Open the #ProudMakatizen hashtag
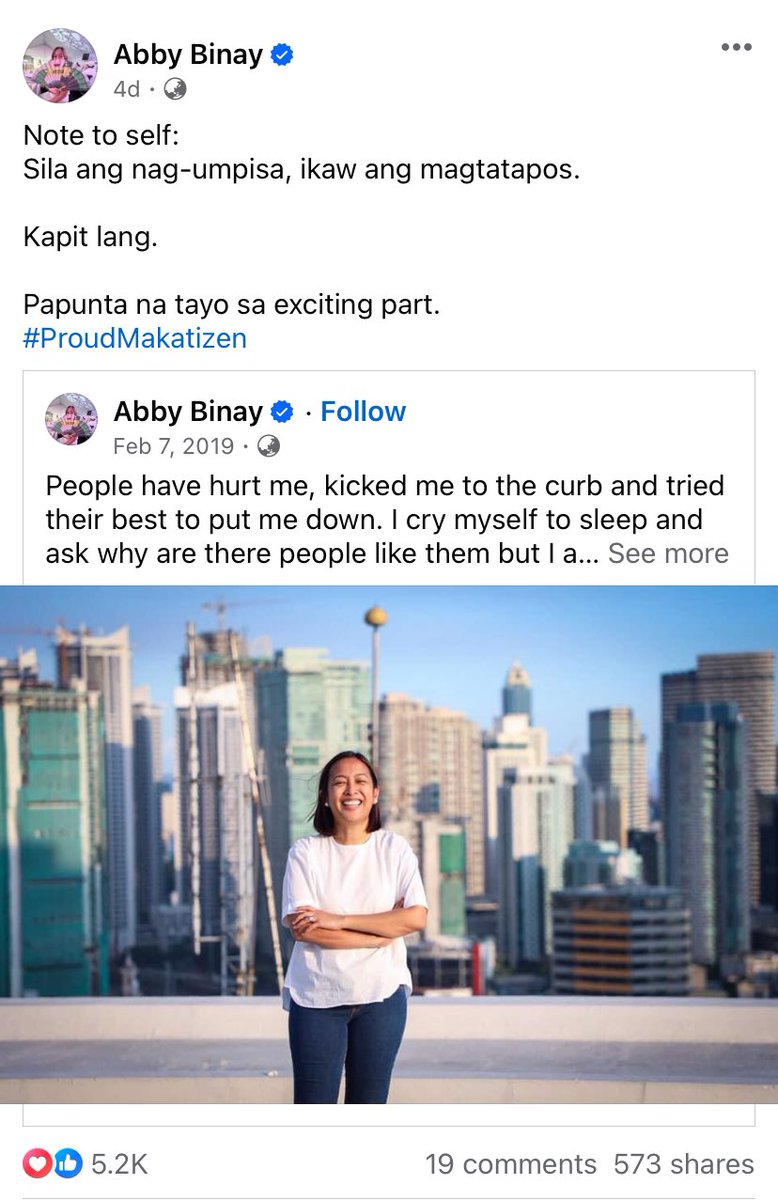This screenshot has width=778, height=1200. coord(135,338)
